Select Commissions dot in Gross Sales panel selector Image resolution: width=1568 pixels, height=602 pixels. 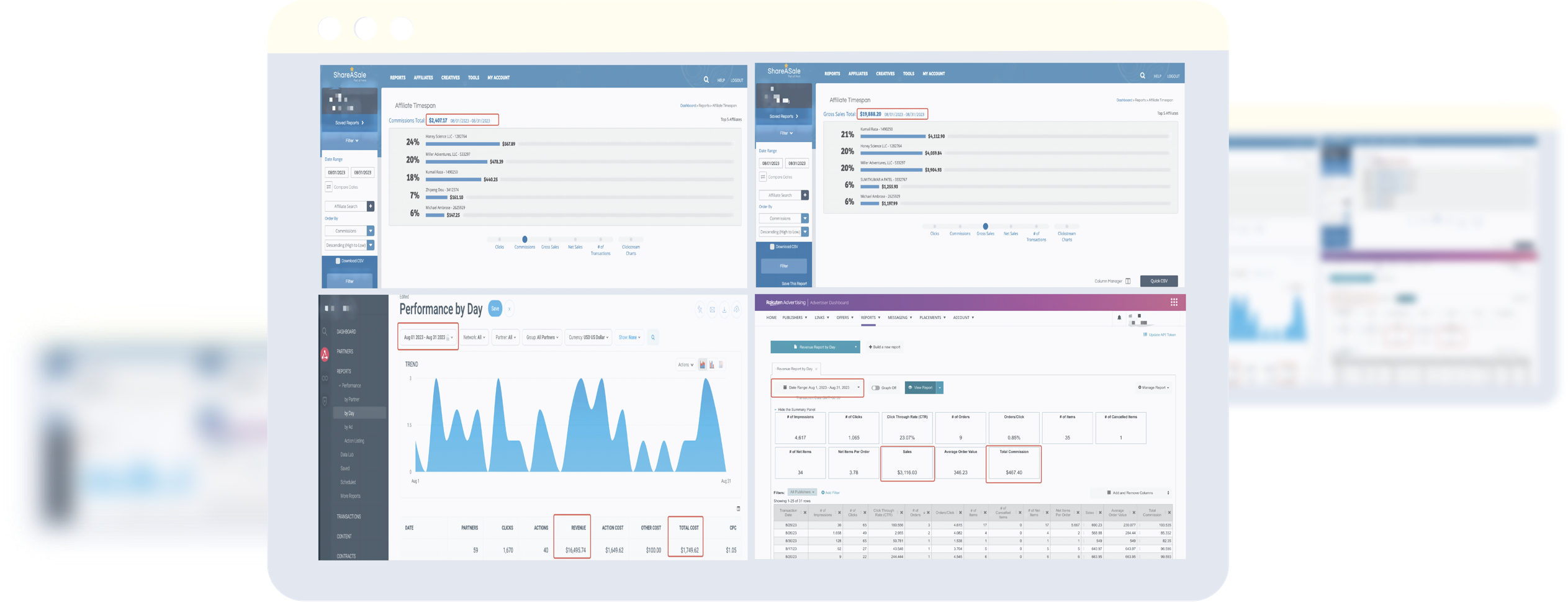click(960, 227)
